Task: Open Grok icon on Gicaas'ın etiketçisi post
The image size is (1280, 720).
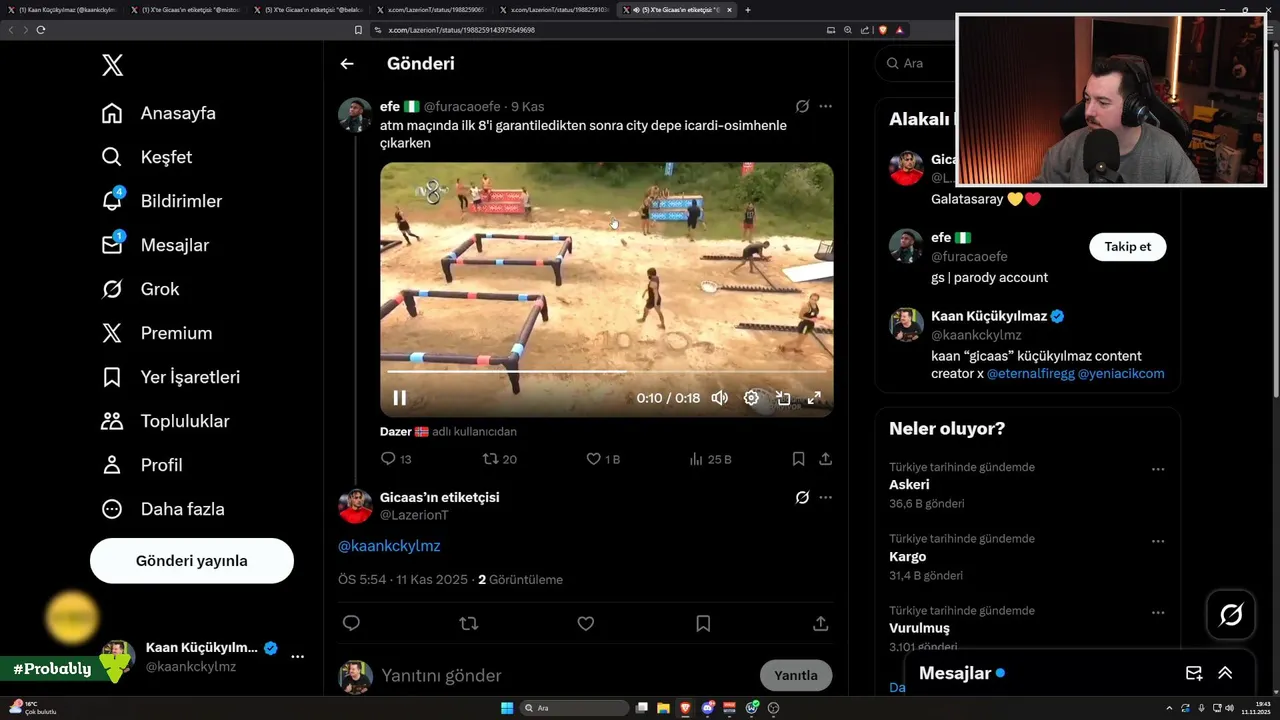Action: click(802, 497)
